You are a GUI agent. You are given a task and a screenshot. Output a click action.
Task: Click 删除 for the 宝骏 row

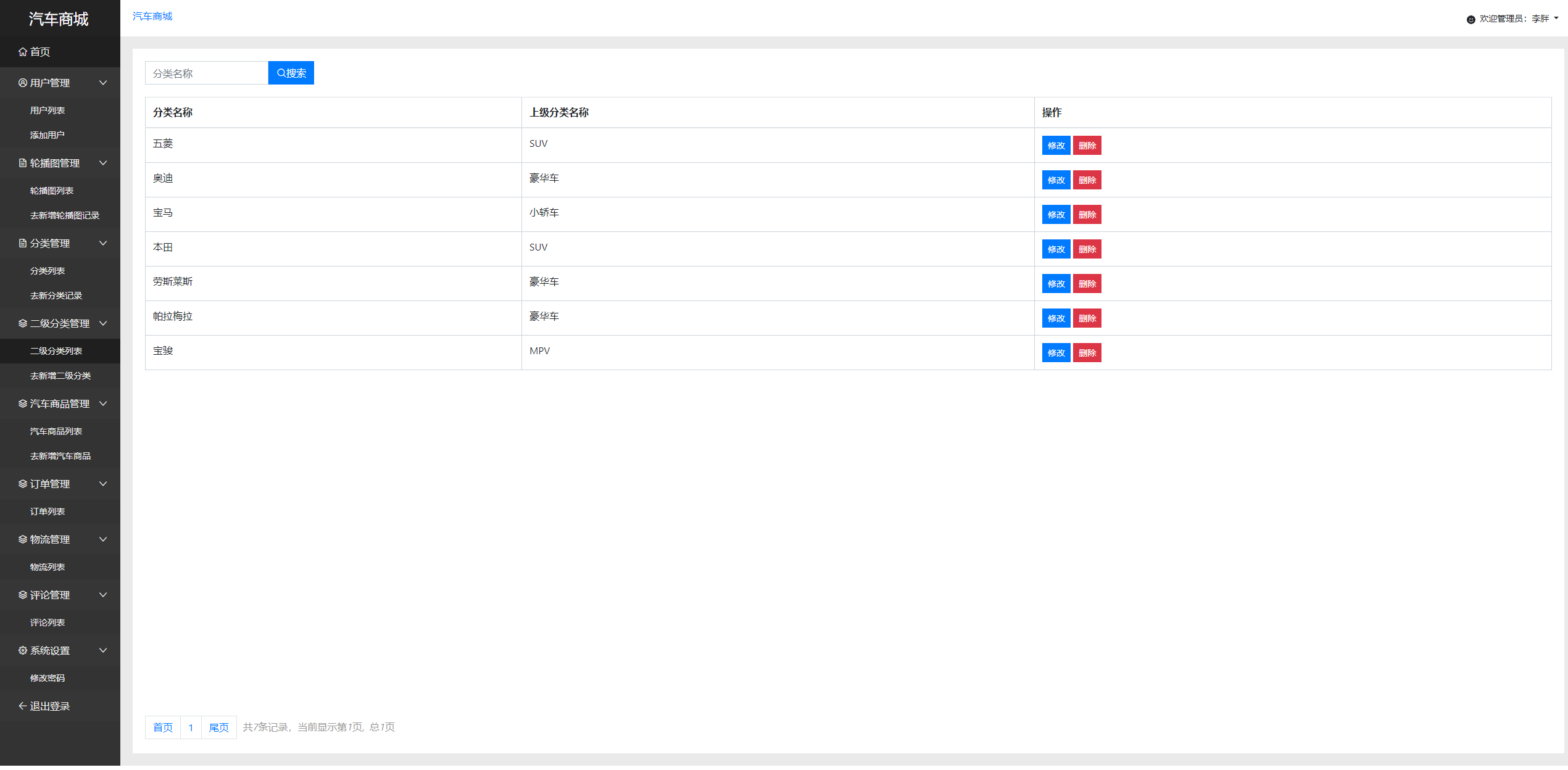click(x=1087, y=353)
